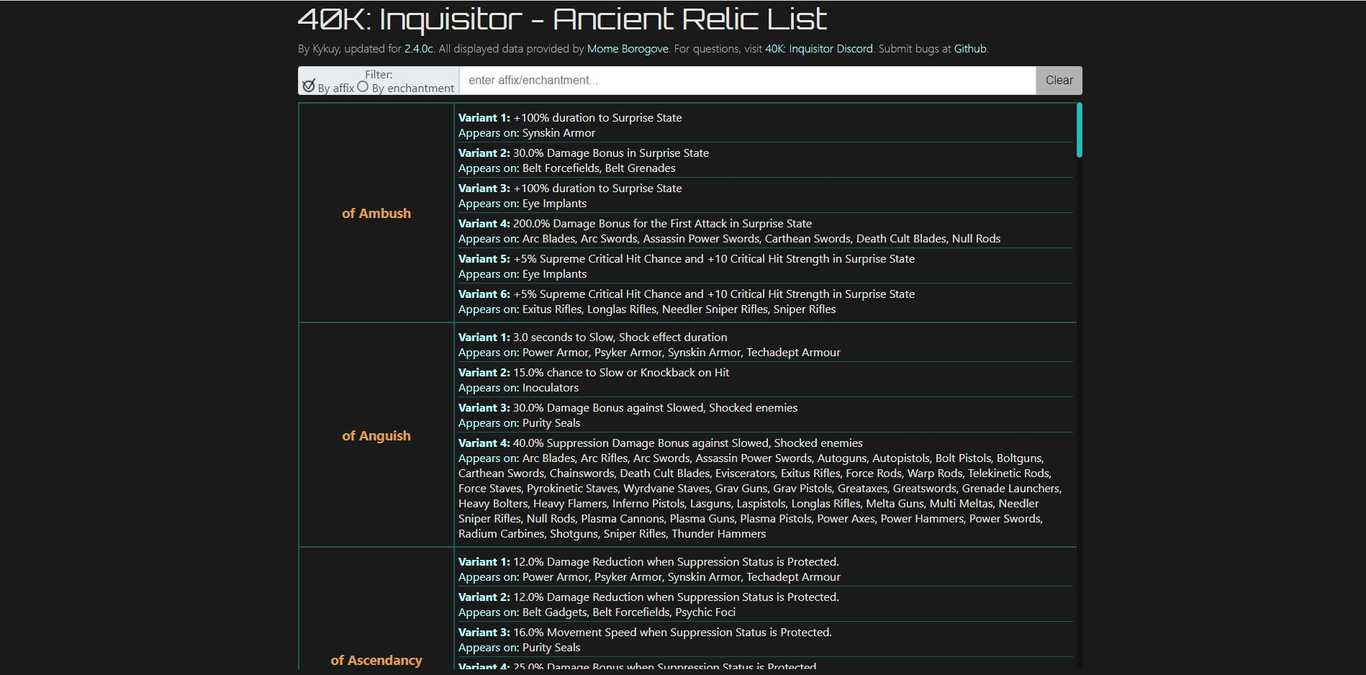The width and height of the screenshot is (1366, 675).
Task: Click 'Belt Forcefields, Belt Grenades' line
Action: 567,168
